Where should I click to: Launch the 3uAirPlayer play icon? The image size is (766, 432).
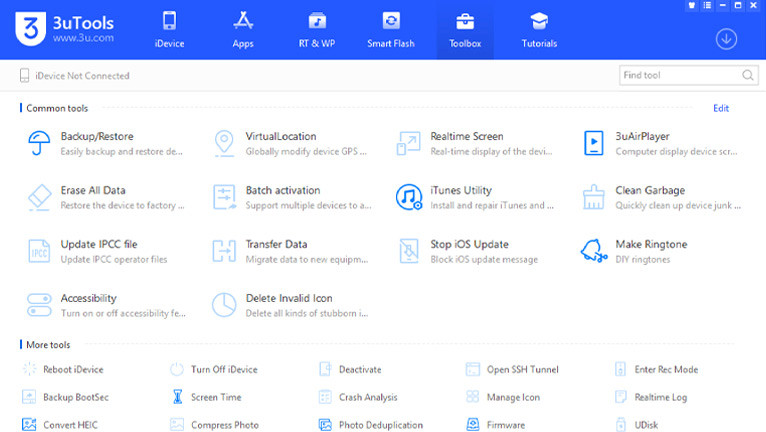point(594,143)
